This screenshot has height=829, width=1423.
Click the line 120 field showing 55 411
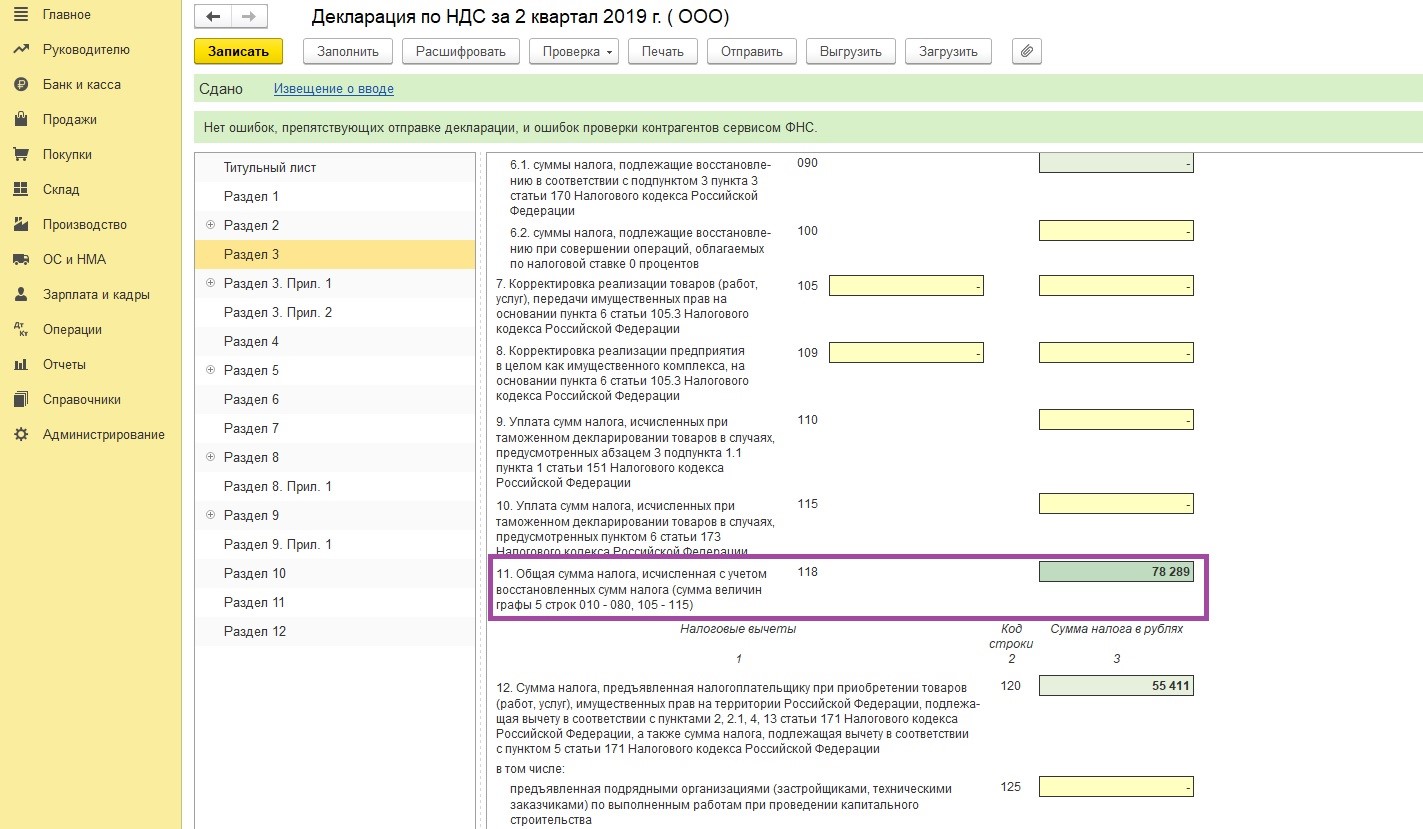(1116, 685)
